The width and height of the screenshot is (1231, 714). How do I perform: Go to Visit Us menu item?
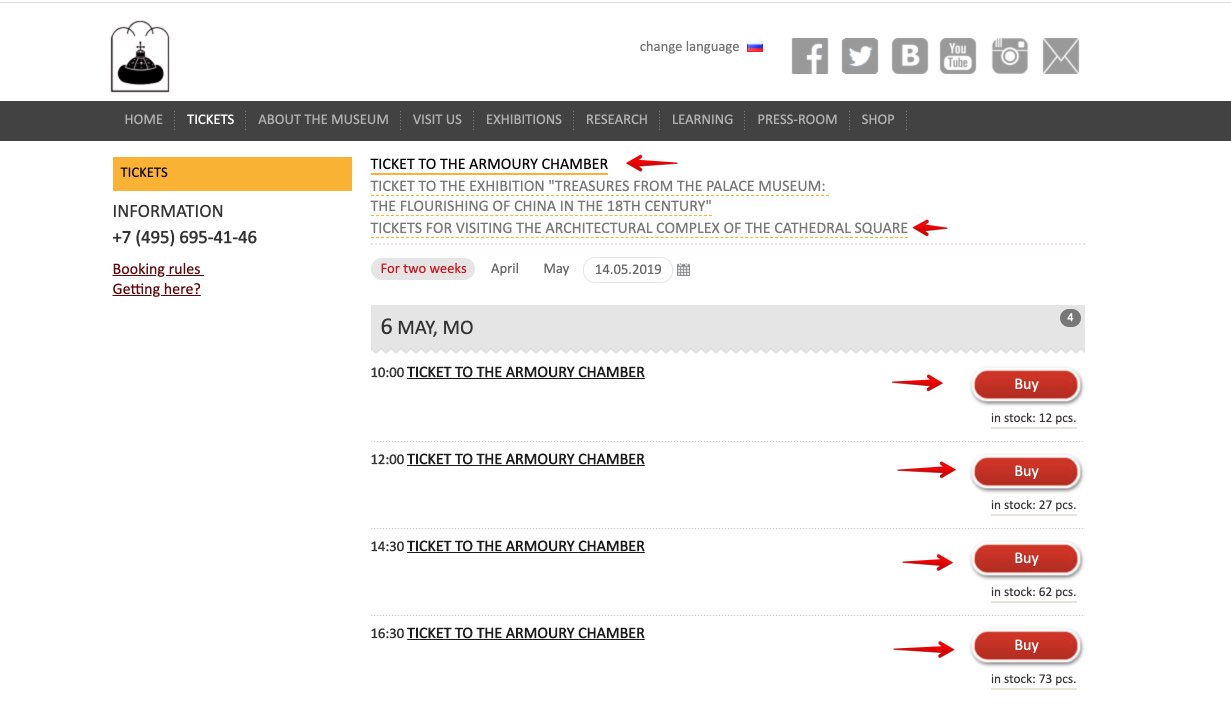[x=437, y=120]
